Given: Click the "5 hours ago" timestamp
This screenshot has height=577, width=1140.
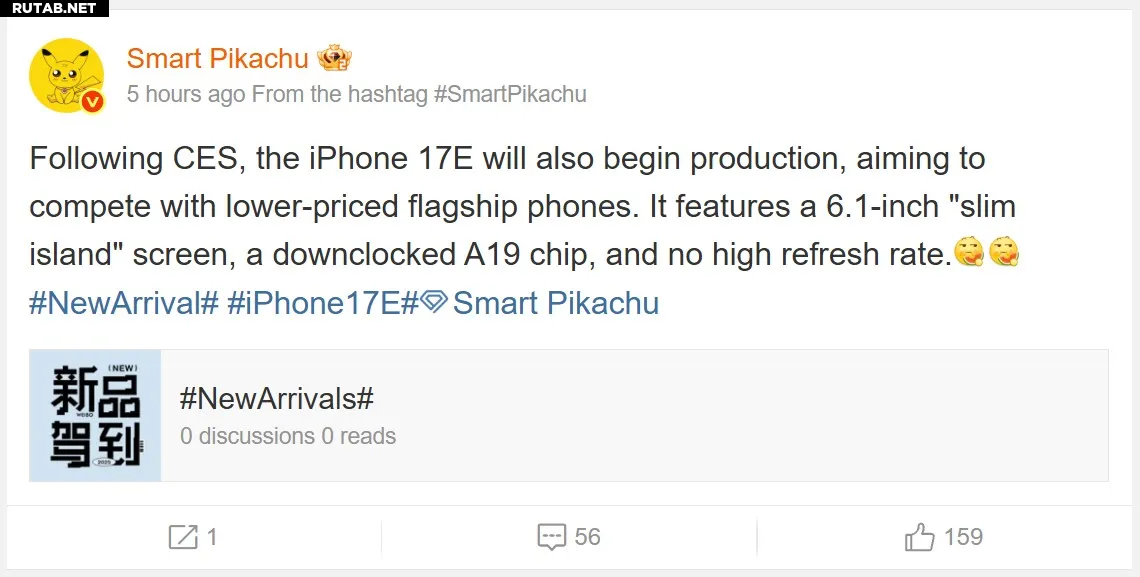Looking at the screenshot, I should click(x=186, y=94).
